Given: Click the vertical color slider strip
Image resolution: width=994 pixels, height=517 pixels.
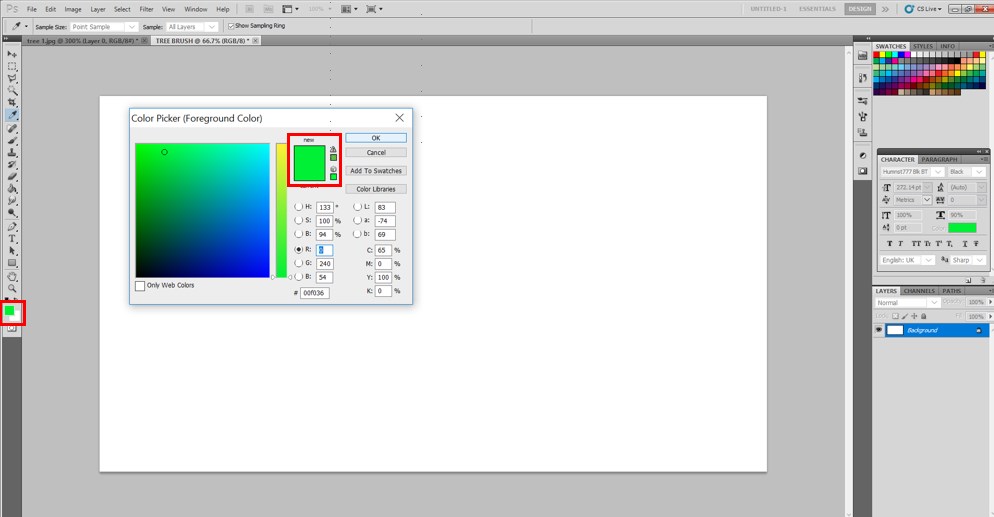Looking at the screenshot, I should click(x=281, y=210).
